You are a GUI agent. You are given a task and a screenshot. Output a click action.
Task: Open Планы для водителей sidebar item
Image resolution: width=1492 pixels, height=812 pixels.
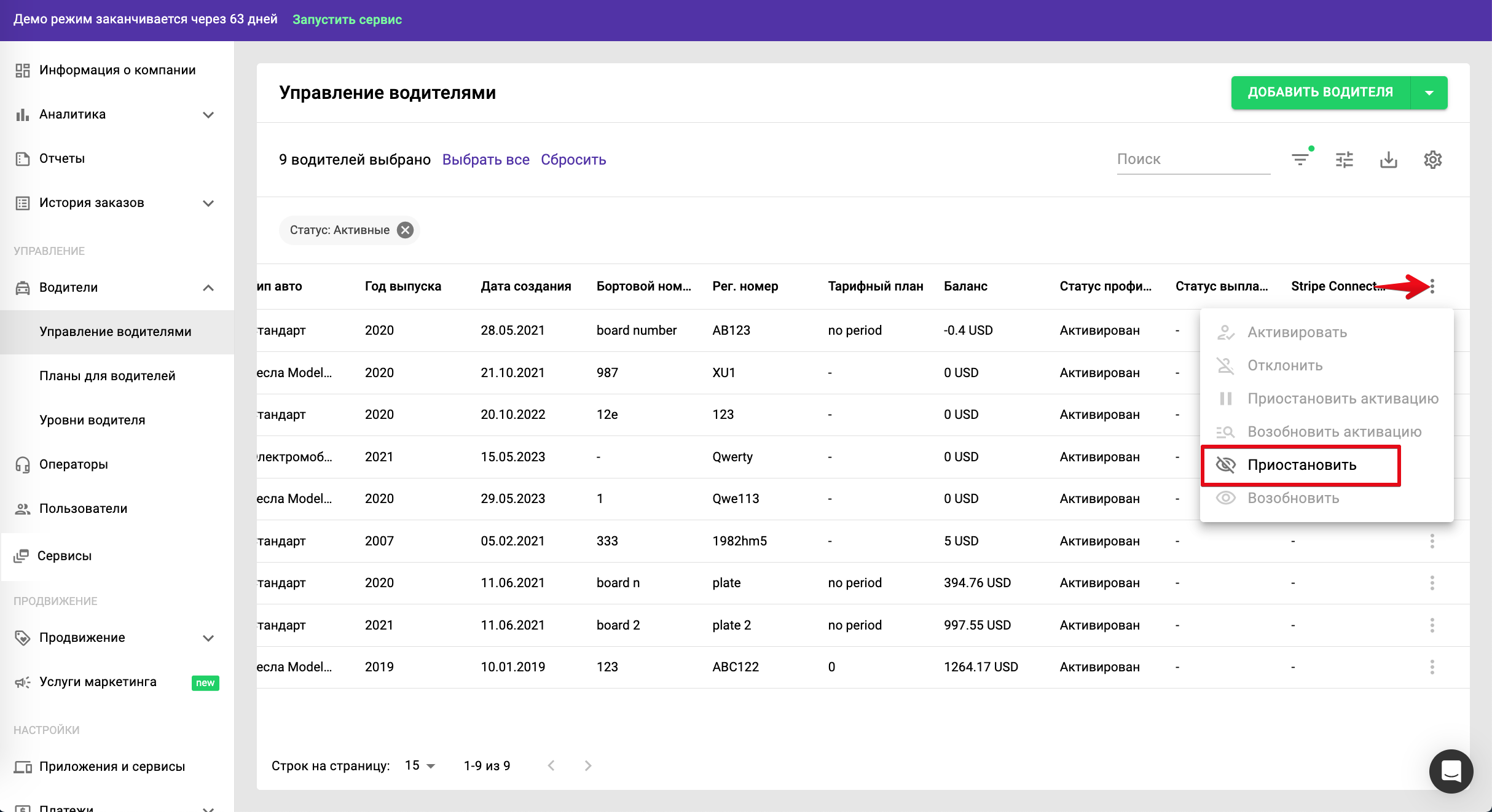point(108,376)
